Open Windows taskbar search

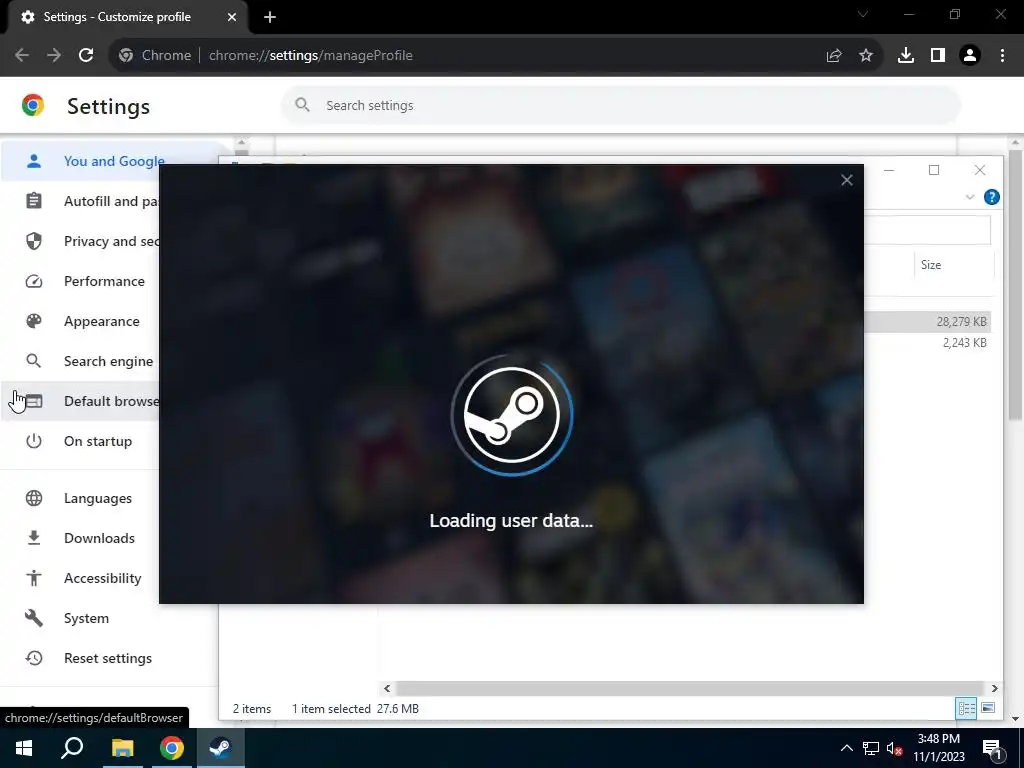point(72,748)
